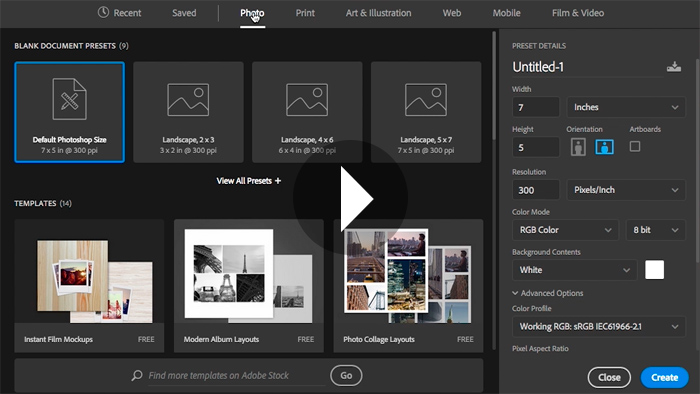Switch to the Photo tab
Screen dimensions: 700x394
[x=252, y=13]
